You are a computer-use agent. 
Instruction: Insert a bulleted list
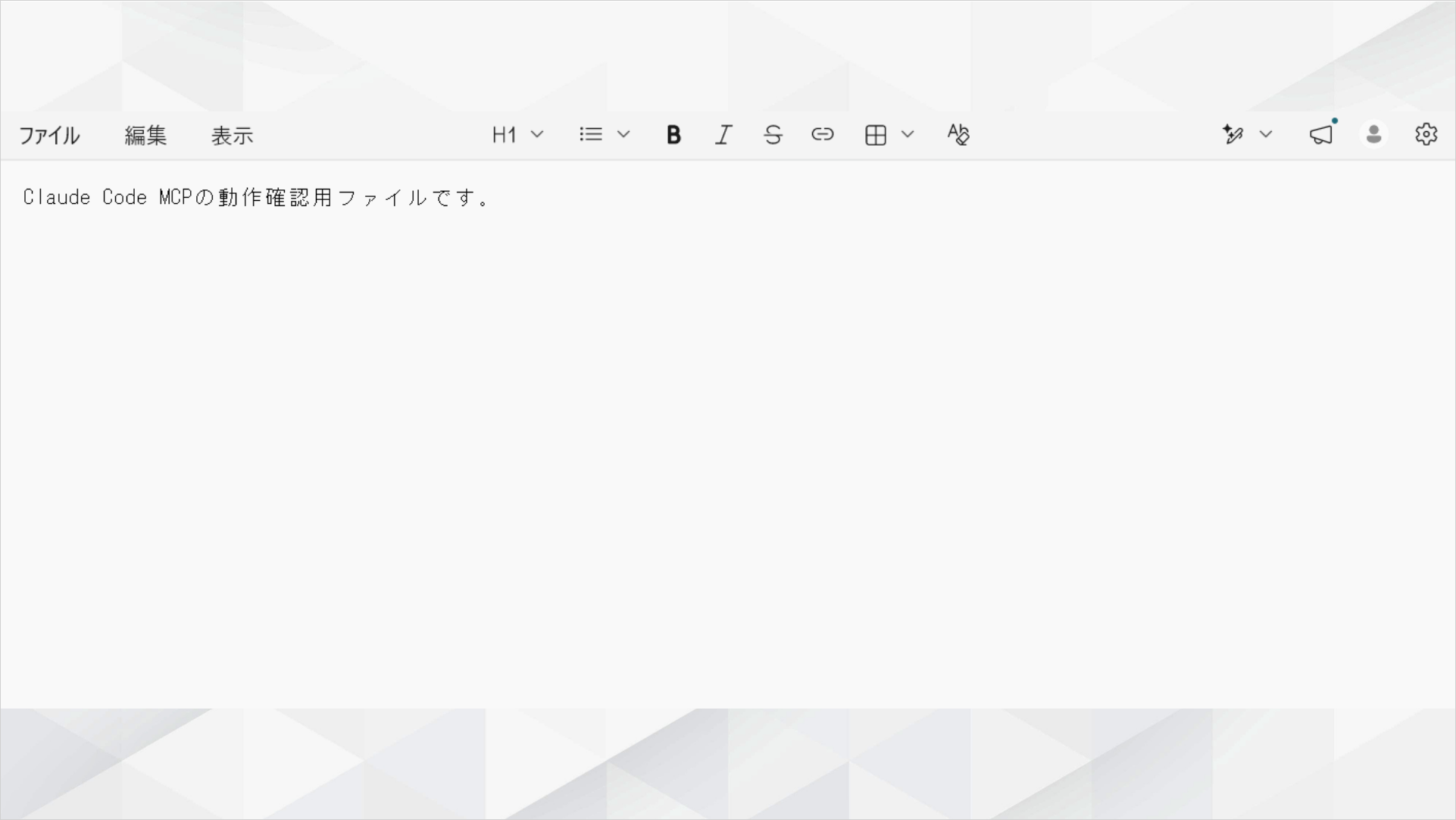(591, 135)
